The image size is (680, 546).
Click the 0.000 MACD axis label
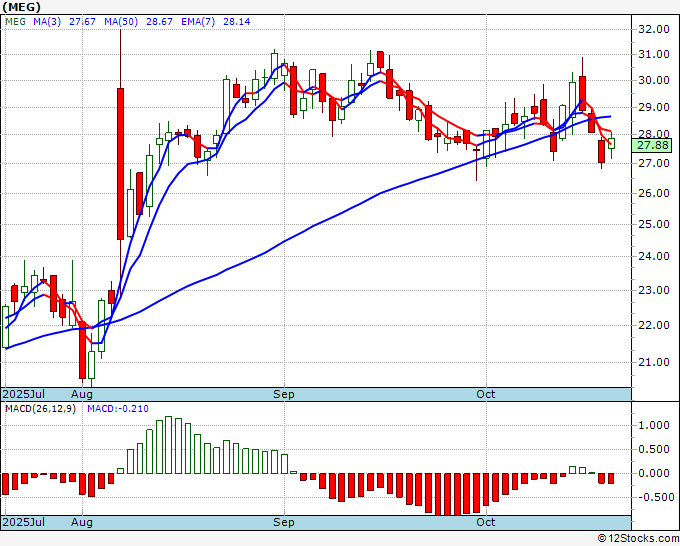pos(654,473)
